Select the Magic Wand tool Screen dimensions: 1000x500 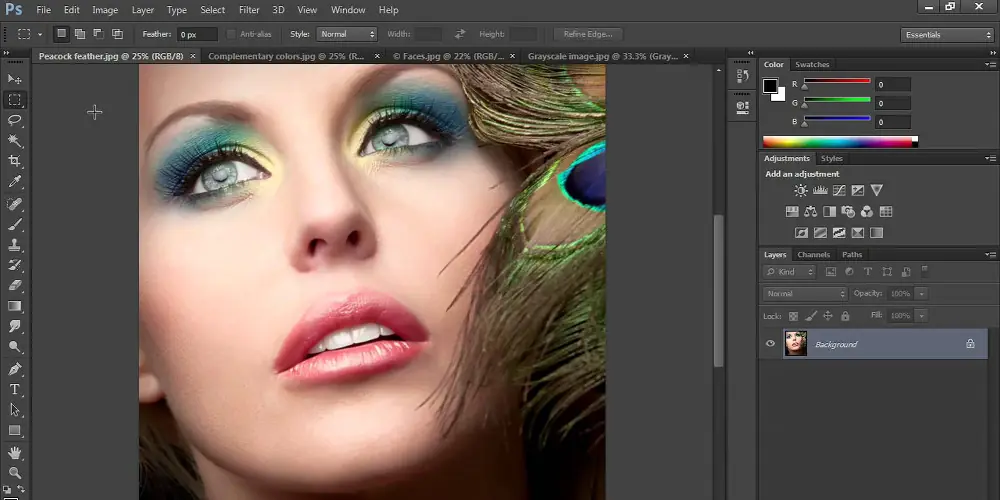tap(15, 141)
